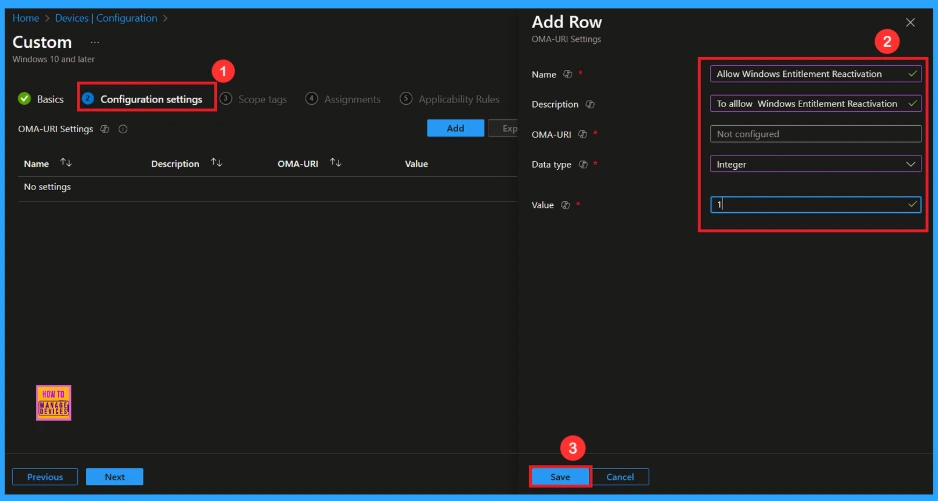The width and height of the screenshot is (938, 501).
Task: Click the Devices | Configuration breadcrumb
Action: (106, 18)
